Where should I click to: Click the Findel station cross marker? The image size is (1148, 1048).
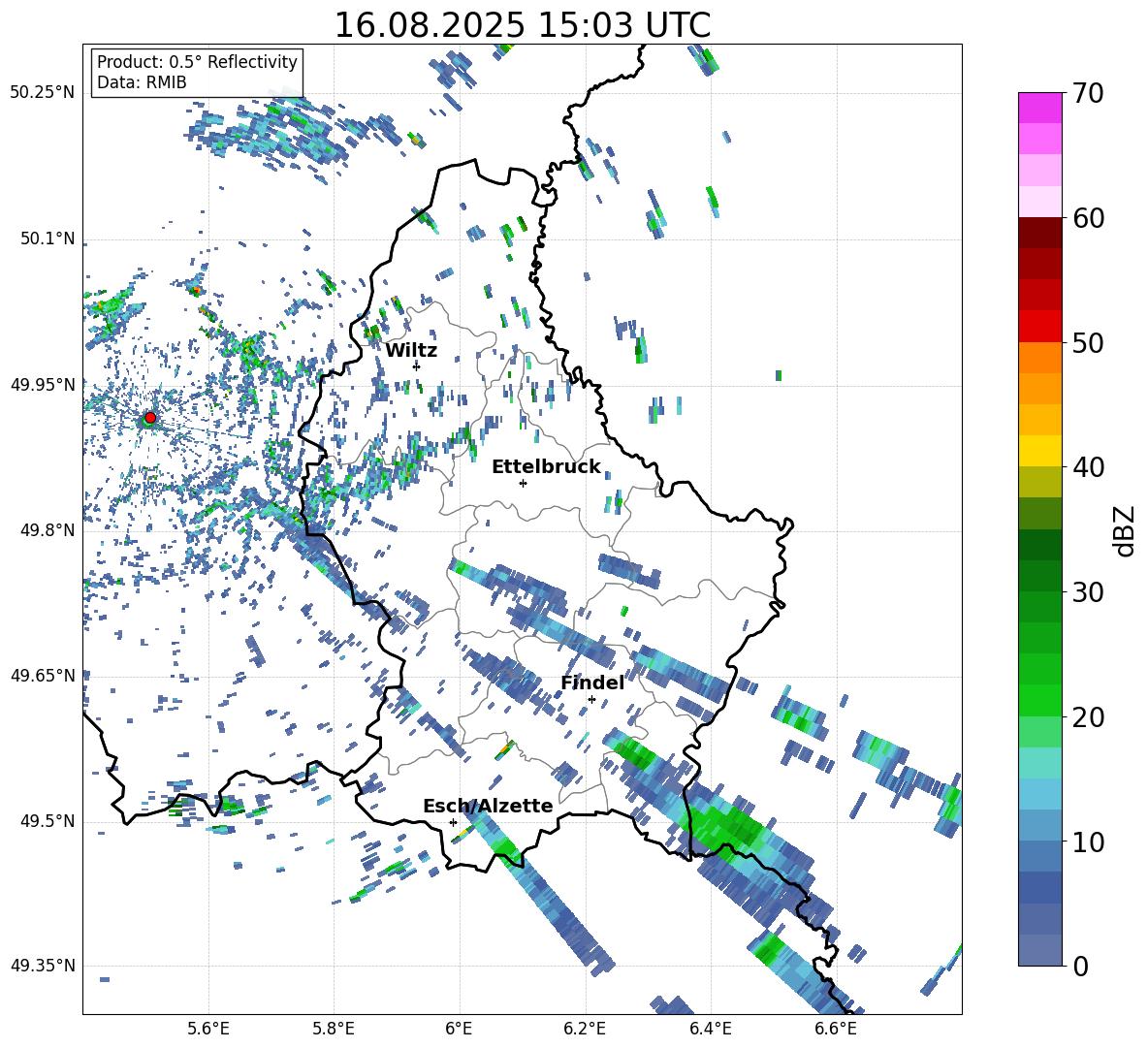(x=591, y=700)
